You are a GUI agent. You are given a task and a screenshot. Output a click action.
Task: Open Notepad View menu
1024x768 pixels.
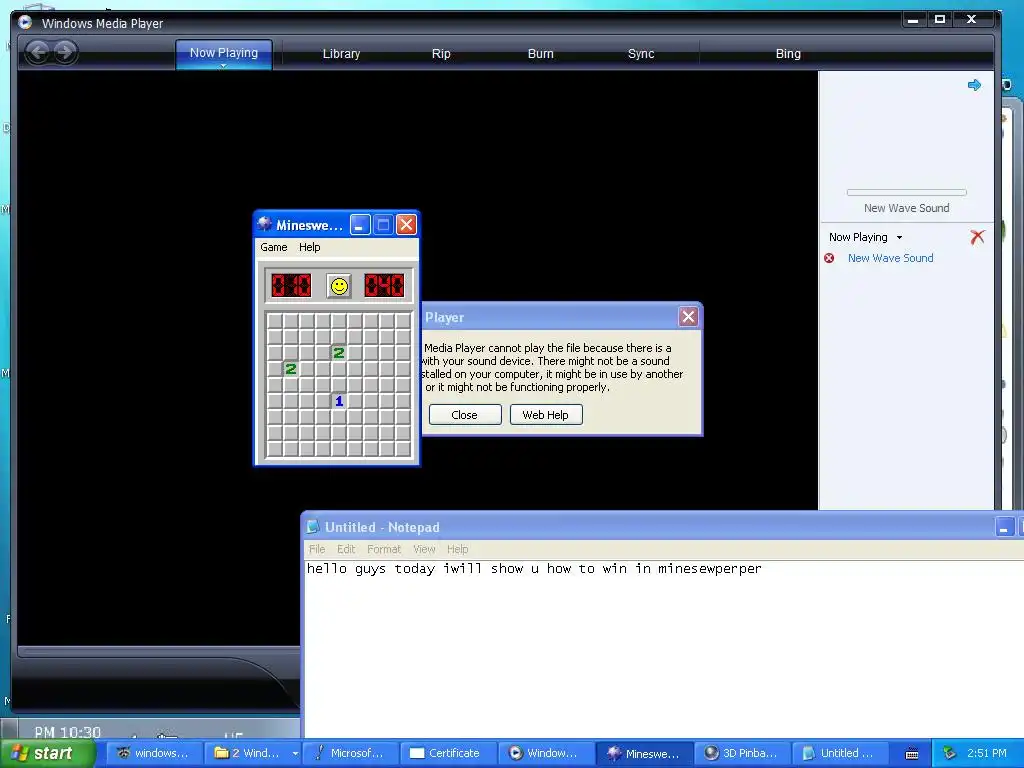[x=424, y=549]
